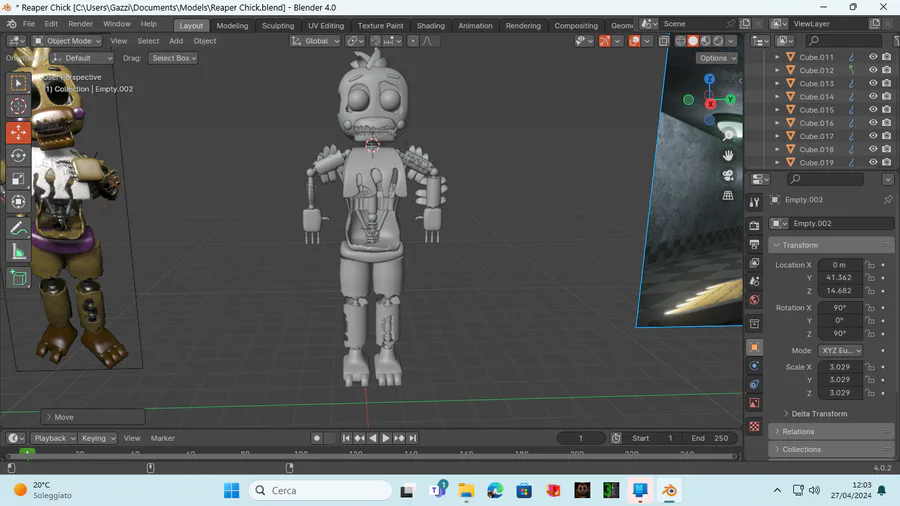
Task: Open the Render menu
Action: pyautogui.click(x=80, y=24)
